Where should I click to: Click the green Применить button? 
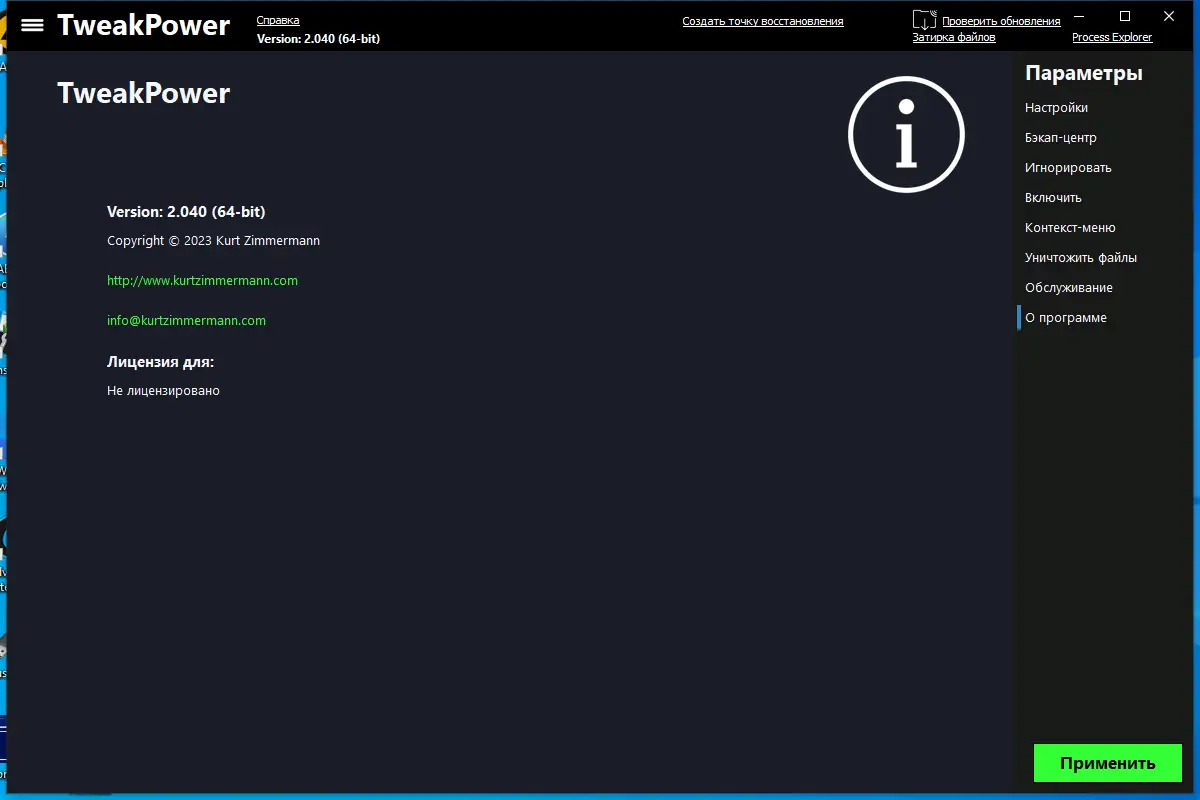[1108, 763]
